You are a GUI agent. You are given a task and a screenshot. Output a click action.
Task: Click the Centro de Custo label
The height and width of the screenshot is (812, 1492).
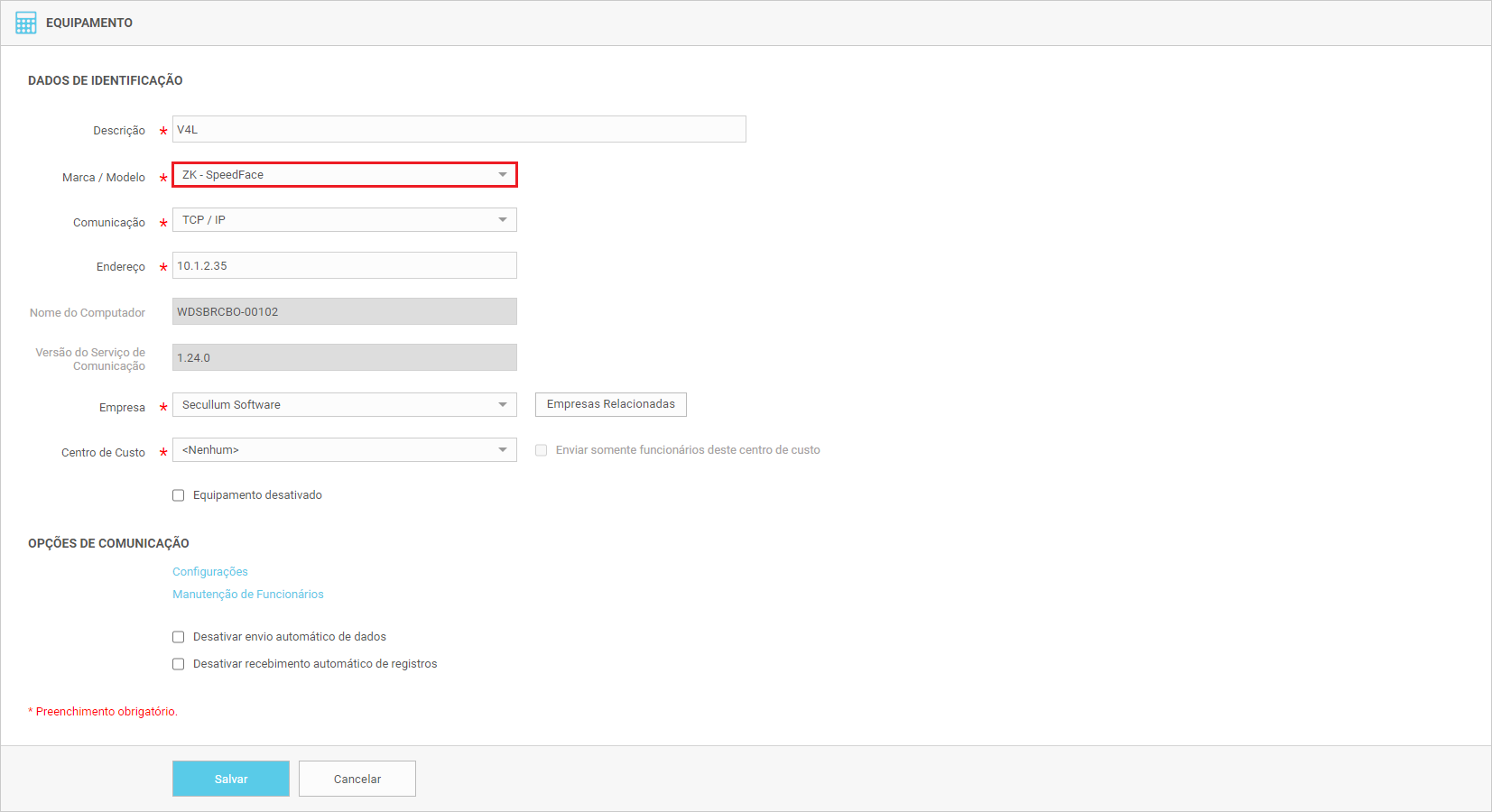pyautogui.click(x=103, y=453)
